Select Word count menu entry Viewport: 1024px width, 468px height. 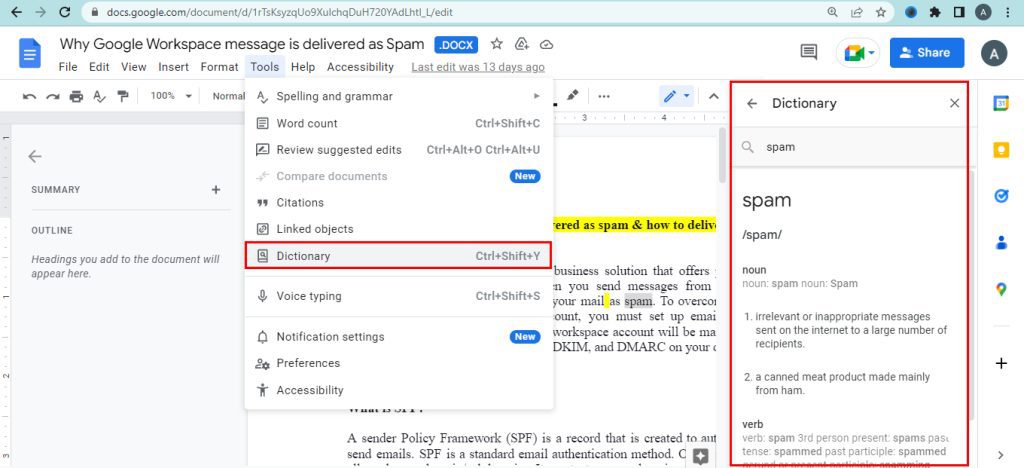pyautogui.click(x=399, y=123)
